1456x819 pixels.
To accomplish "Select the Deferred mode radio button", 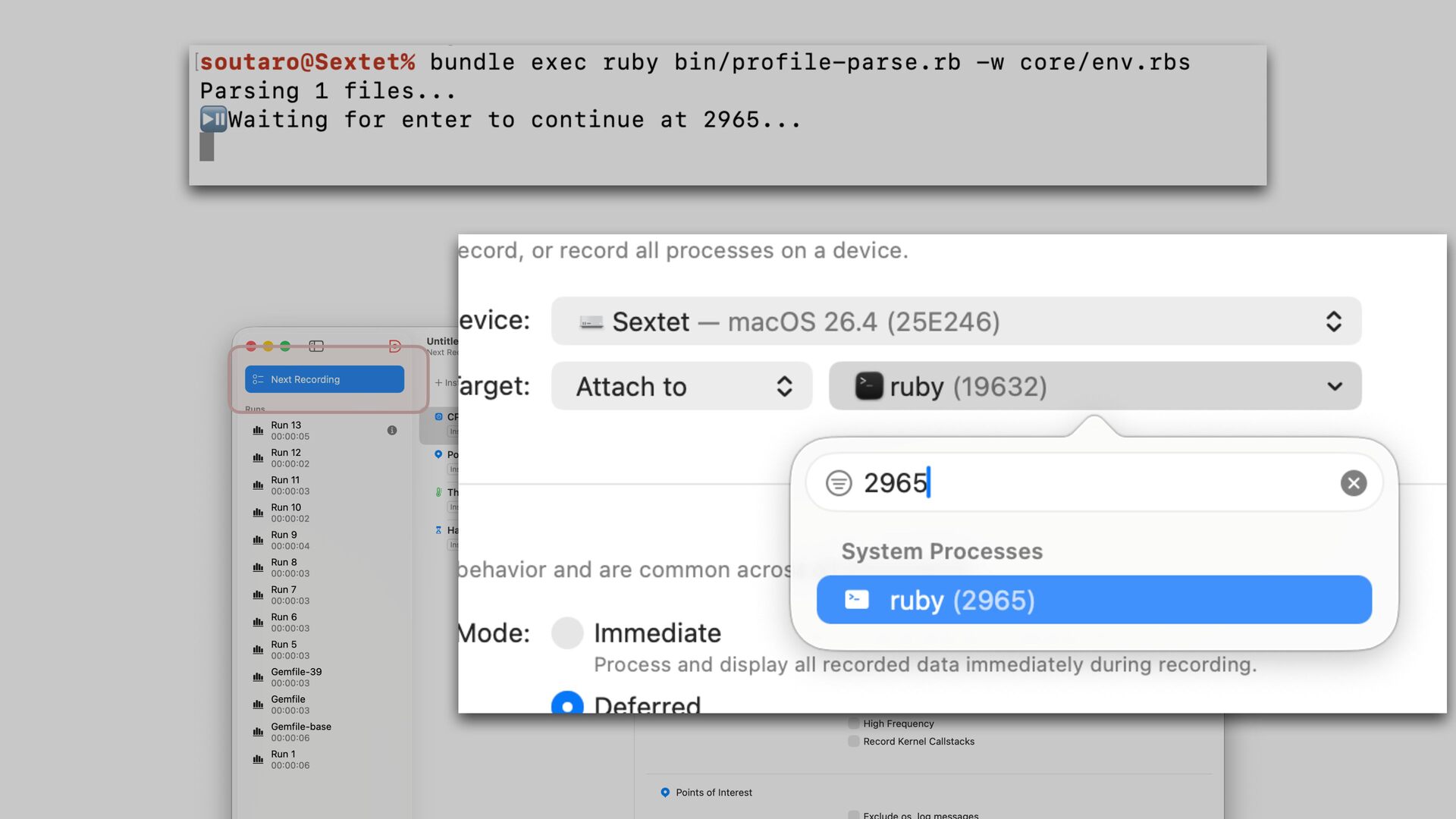I will (x=567, y=704).
